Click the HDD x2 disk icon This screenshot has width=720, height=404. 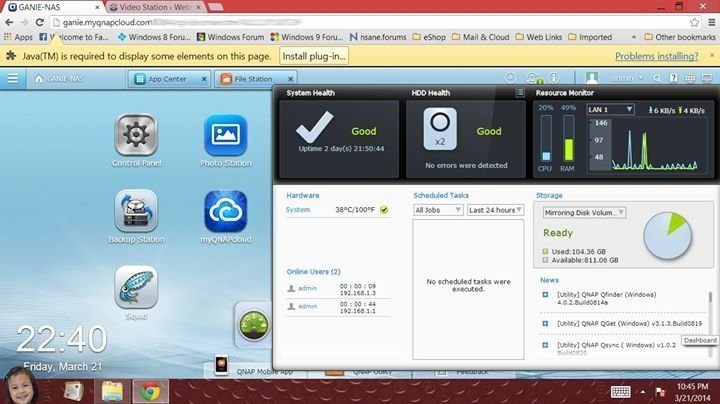coord(440,129)
